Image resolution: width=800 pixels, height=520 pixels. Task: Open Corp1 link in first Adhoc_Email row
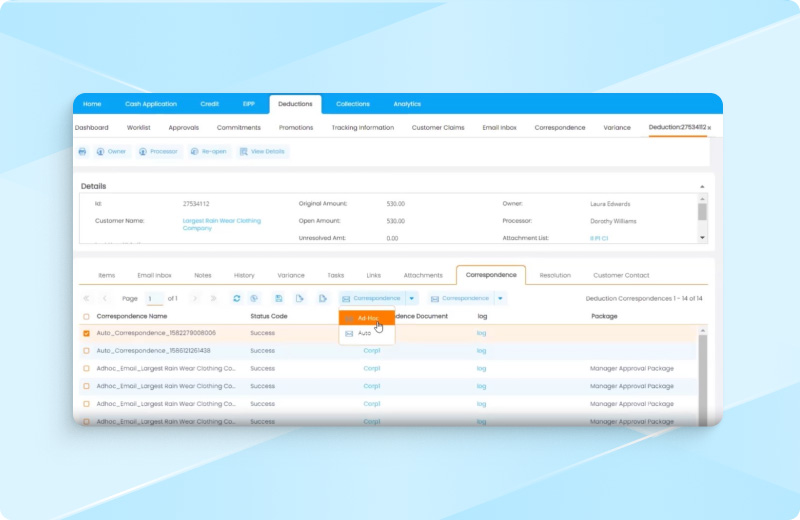click(x=371, y=368)
